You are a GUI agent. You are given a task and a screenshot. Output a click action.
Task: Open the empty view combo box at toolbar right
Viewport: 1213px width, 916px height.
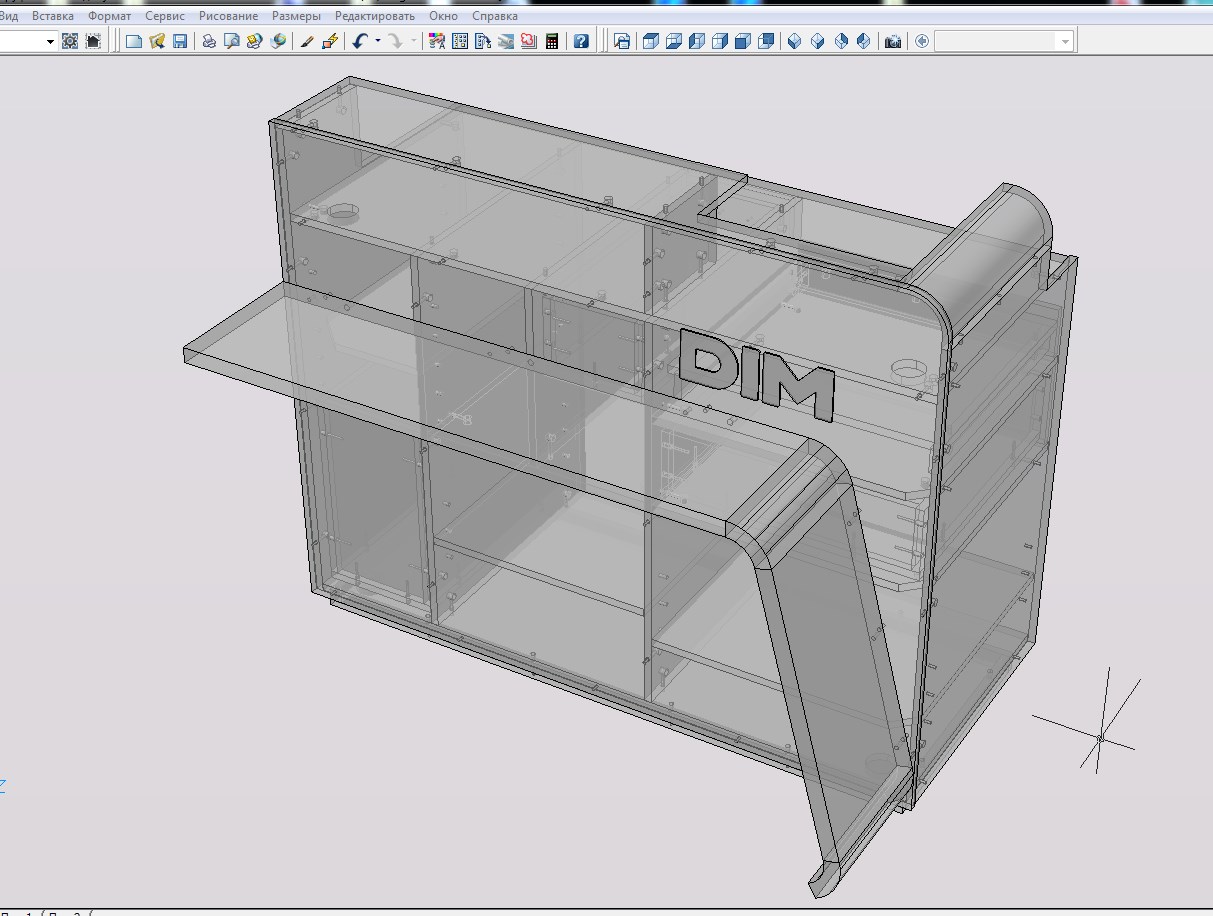click(x=1004, y=41)
